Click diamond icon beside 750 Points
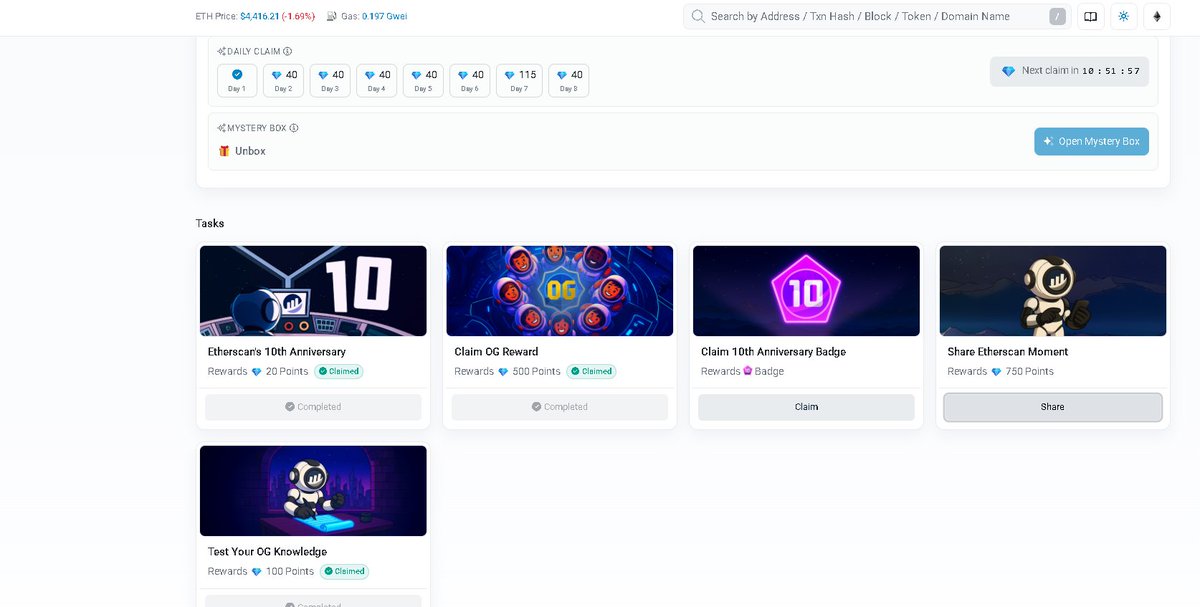Viewport: 1200px width, 607px height. tap(996, 372)
